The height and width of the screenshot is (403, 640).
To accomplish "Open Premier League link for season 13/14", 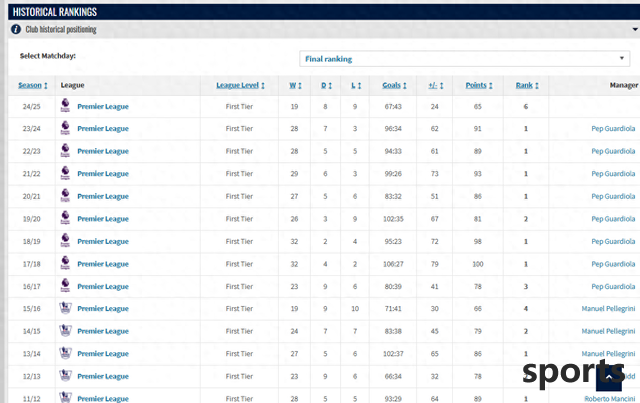I will click(x=103, y=354).
